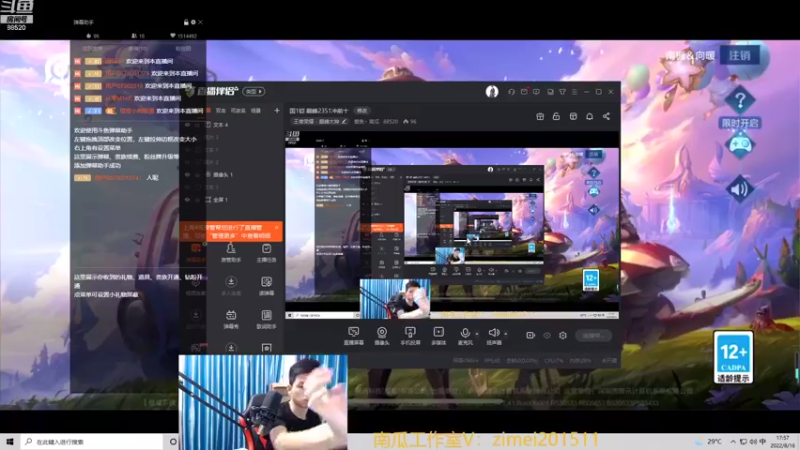800x450 pixels.
Task: Toggle lock on 全屏 1 source
Action: click(197, 199)
